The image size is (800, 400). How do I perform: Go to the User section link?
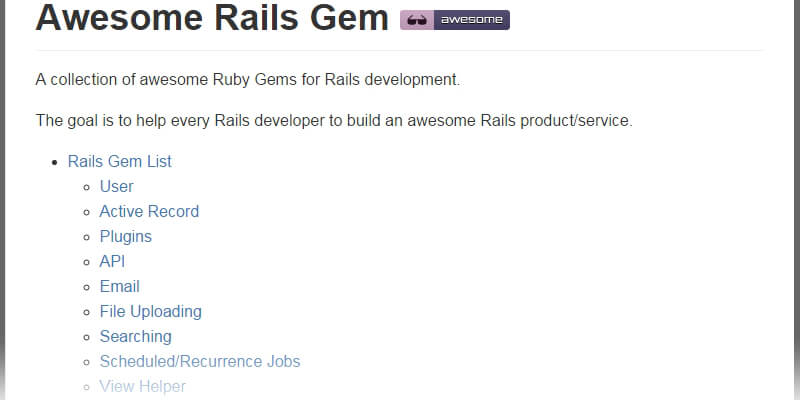coord(116,186)
